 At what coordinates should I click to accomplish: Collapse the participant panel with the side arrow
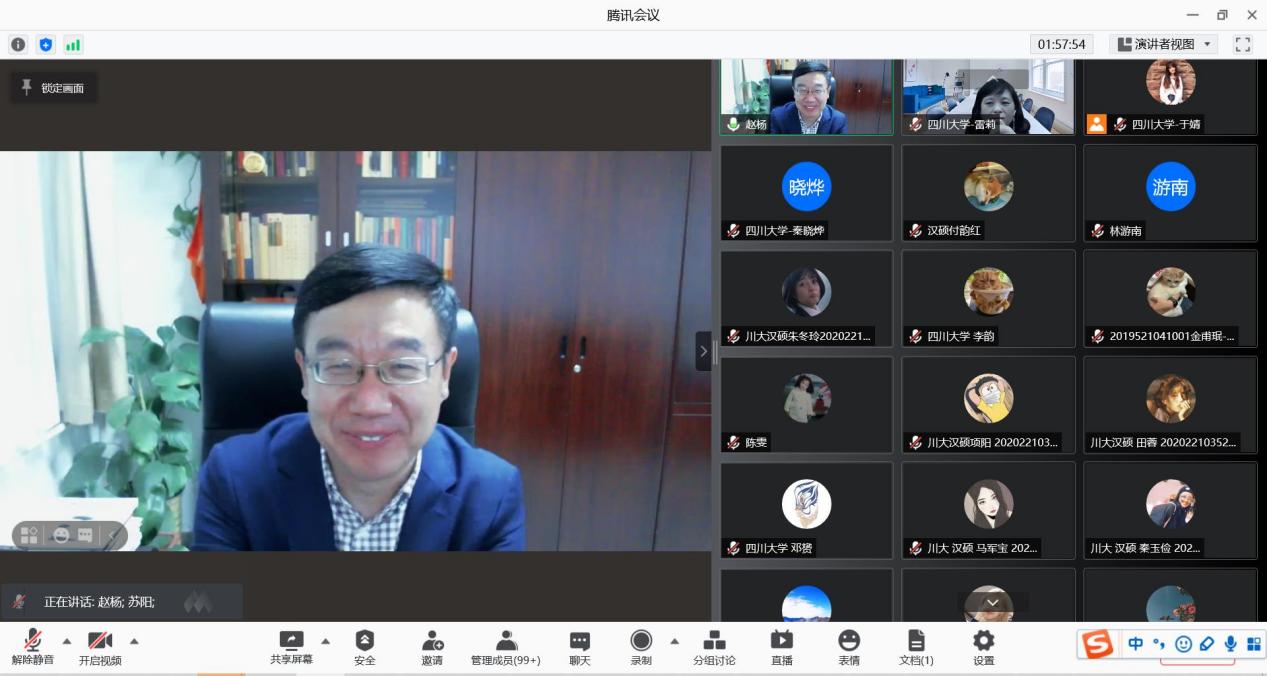point(704,351)
